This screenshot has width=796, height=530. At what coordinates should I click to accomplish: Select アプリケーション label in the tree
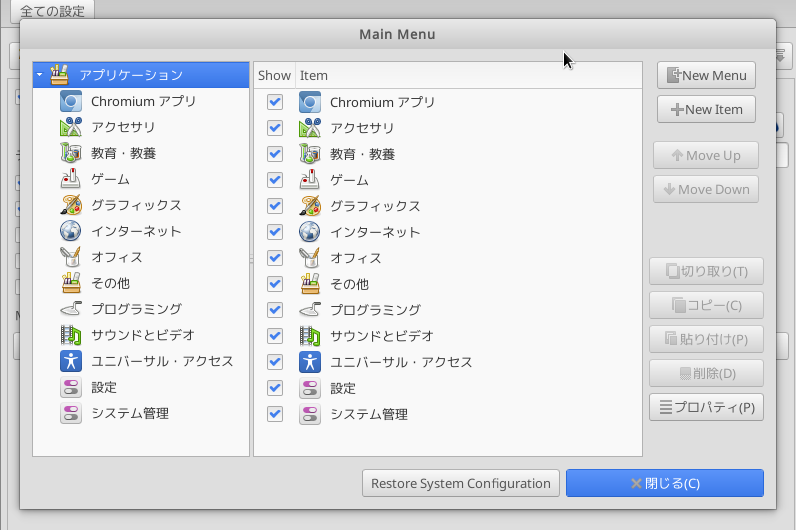(131, 75)
